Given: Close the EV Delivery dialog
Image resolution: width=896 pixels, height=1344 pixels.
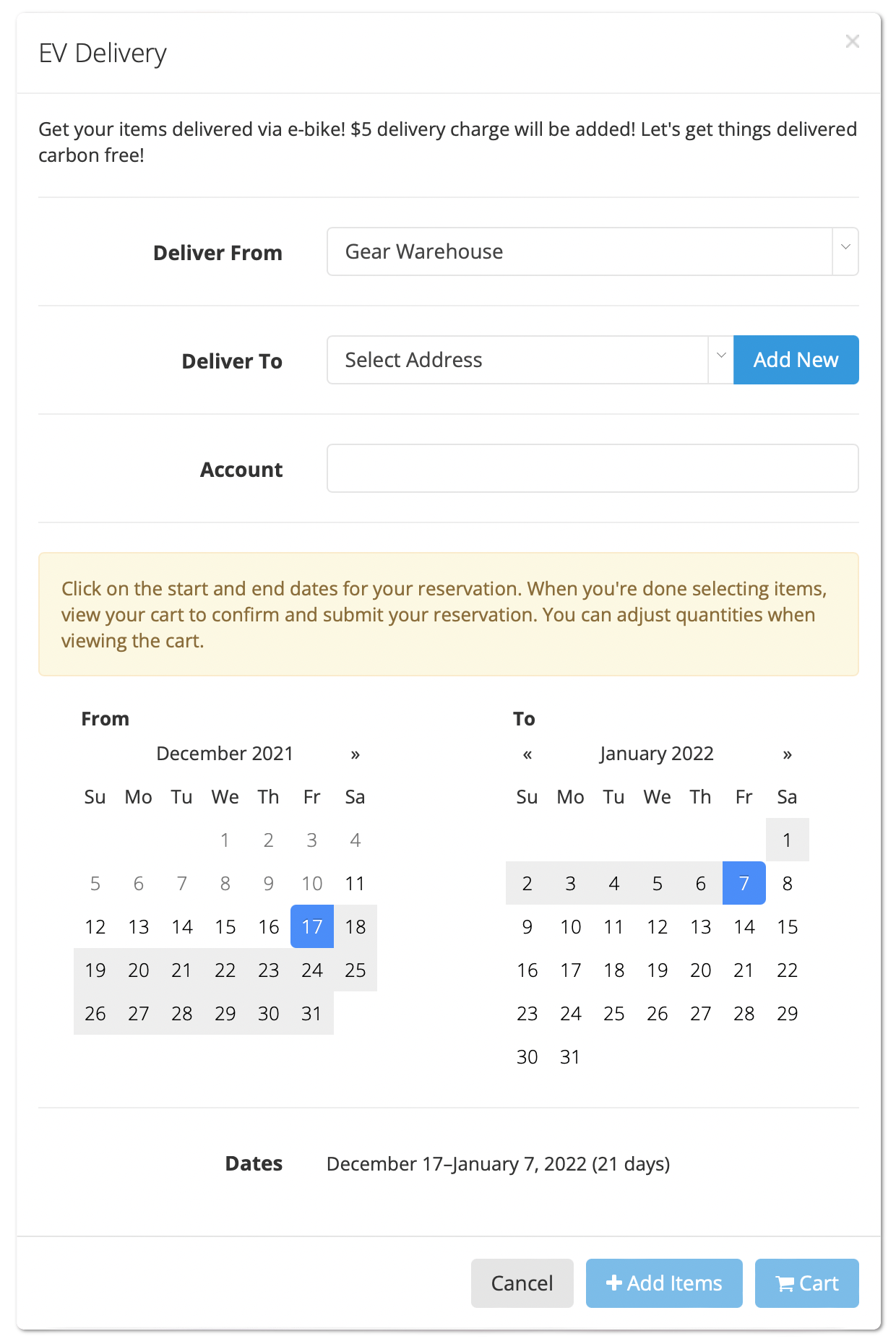Looking at the screenshot, I should (x=853, y=41).
